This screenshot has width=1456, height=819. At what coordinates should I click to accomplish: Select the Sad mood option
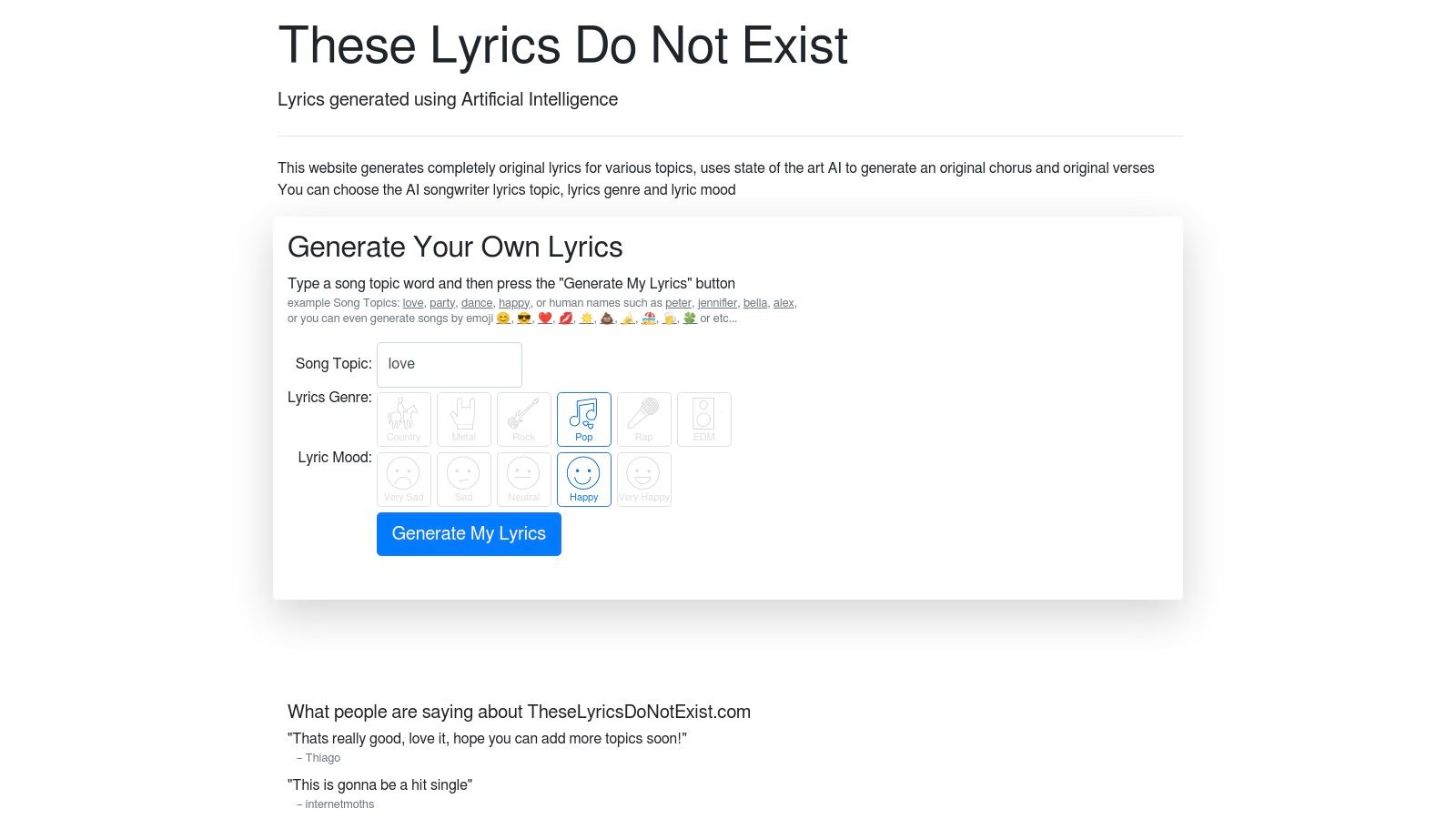[x=463, y=479]
